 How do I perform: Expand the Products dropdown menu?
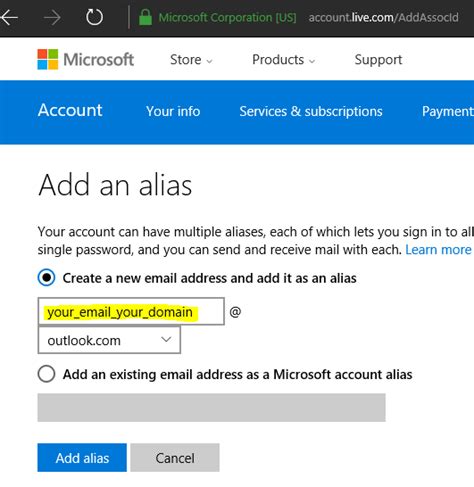click(284, 60)
